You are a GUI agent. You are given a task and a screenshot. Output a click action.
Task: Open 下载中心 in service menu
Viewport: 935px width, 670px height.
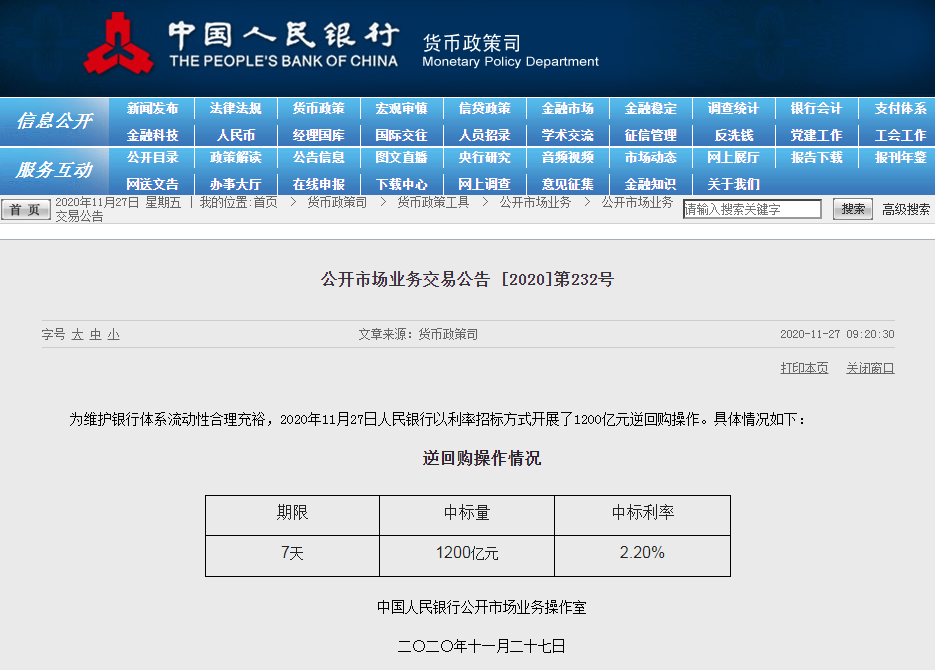[x=401, y=184]
